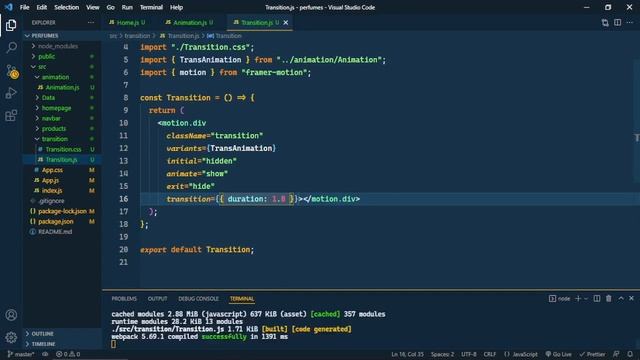Expand the navbar folder
Viewport: 640px width, 360px height.
coord(62,118)
